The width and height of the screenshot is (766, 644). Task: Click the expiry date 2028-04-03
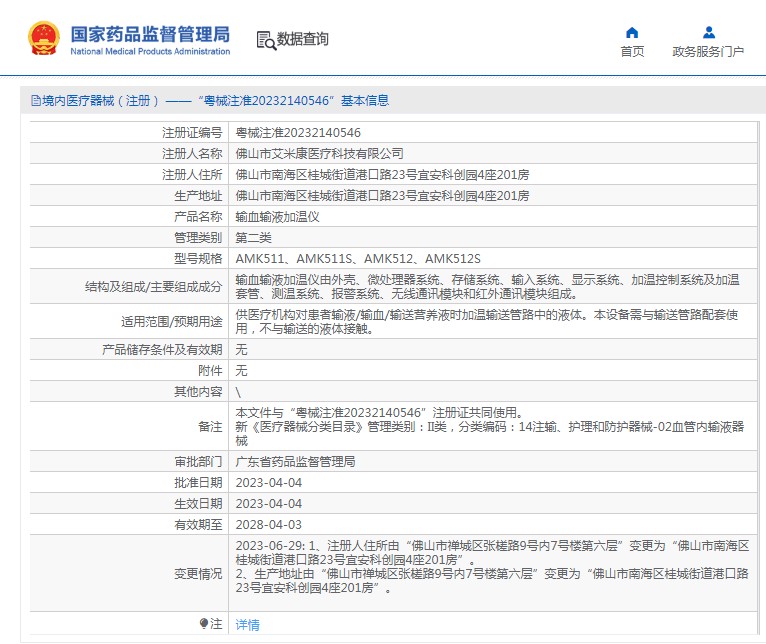click(x=268, y=524)
